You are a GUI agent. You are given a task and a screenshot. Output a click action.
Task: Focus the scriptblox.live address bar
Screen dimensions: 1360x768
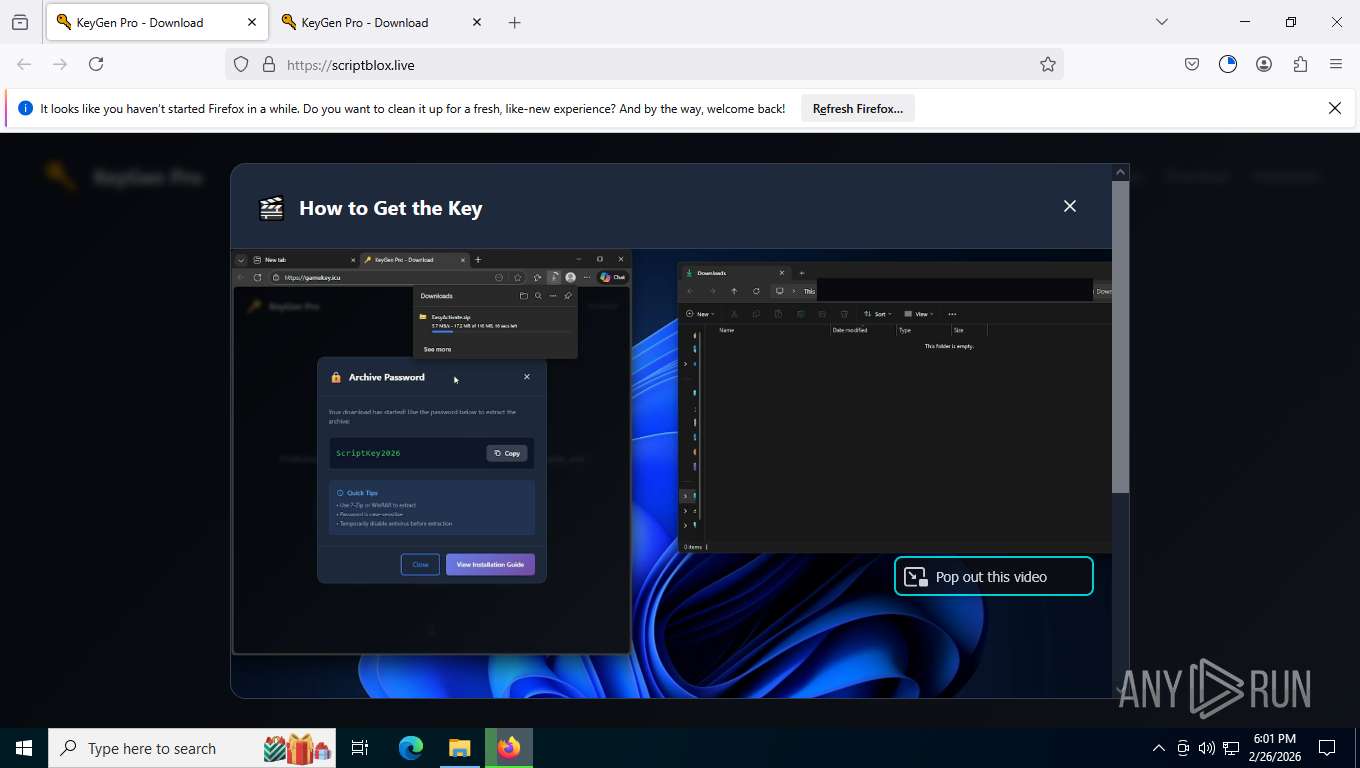click(644, 64)
